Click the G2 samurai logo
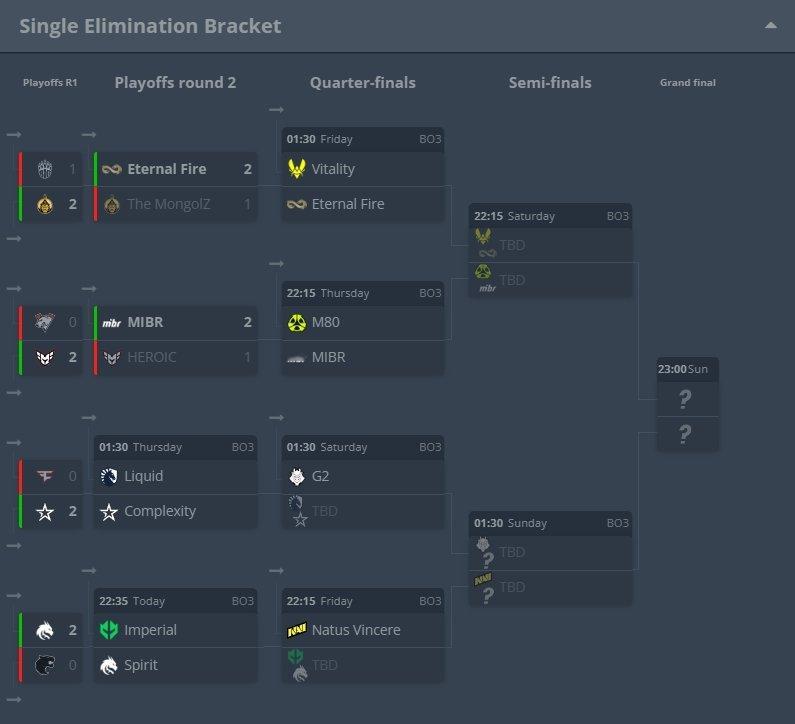Screen dimensions: 795x724 [297, 477]
